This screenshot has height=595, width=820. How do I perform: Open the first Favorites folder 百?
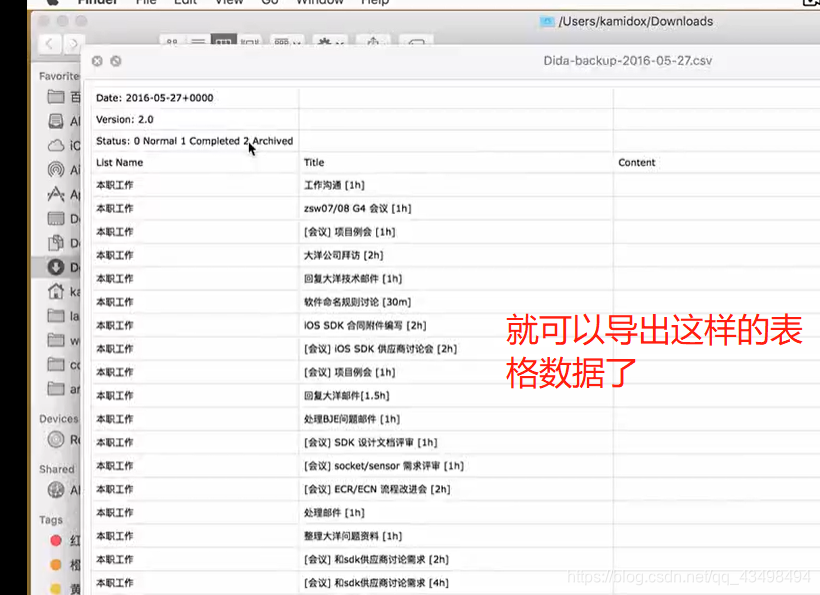63,97
